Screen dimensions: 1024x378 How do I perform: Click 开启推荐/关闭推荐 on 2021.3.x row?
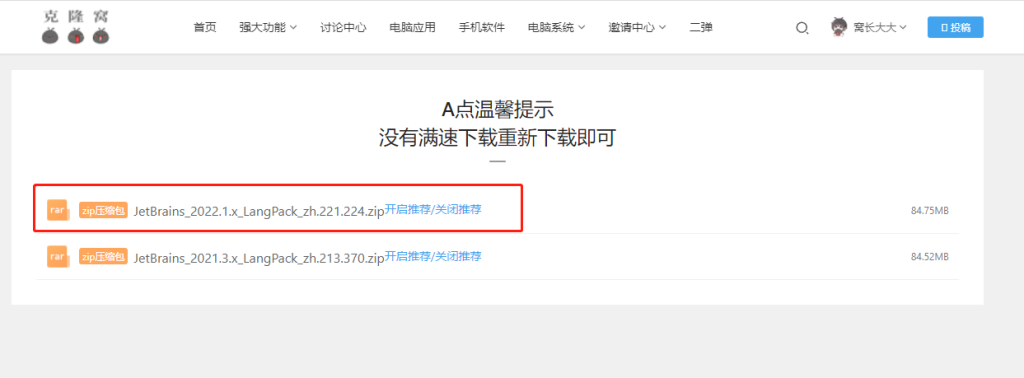tap(433, 256)
